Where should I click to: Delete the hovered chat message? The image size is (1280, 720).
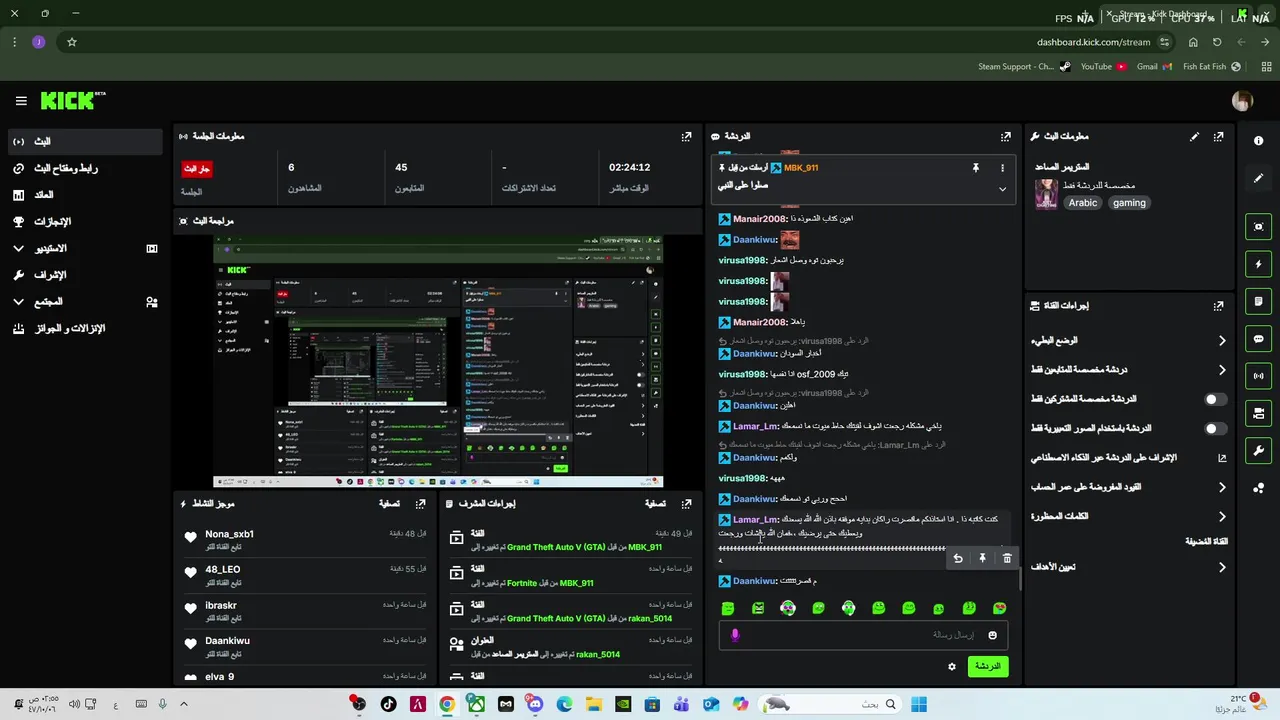click(1007, 559)
